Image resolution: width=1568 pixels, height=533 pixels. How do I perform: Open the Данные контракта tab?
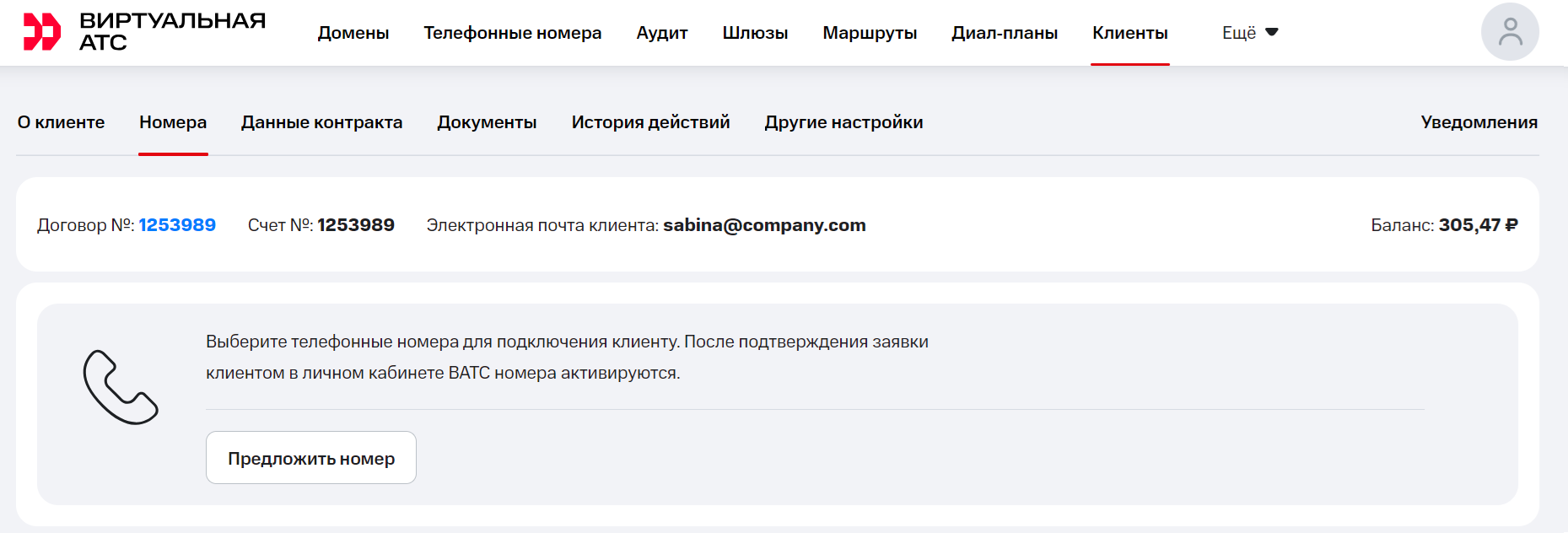click(321, 122)
